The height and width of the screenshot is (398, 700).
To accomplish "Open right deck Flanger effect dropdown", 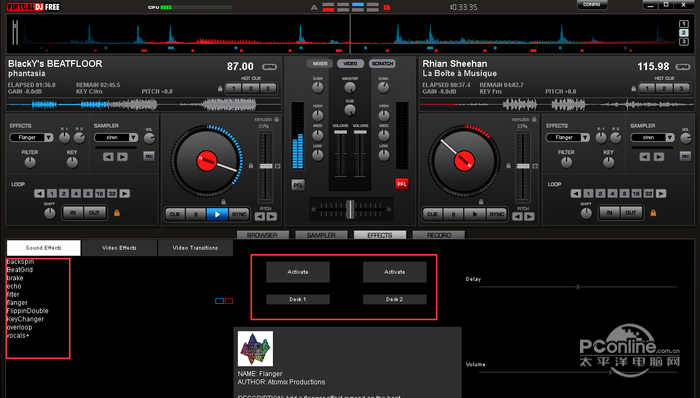I will pyautogui.click(x=585, y=137).
